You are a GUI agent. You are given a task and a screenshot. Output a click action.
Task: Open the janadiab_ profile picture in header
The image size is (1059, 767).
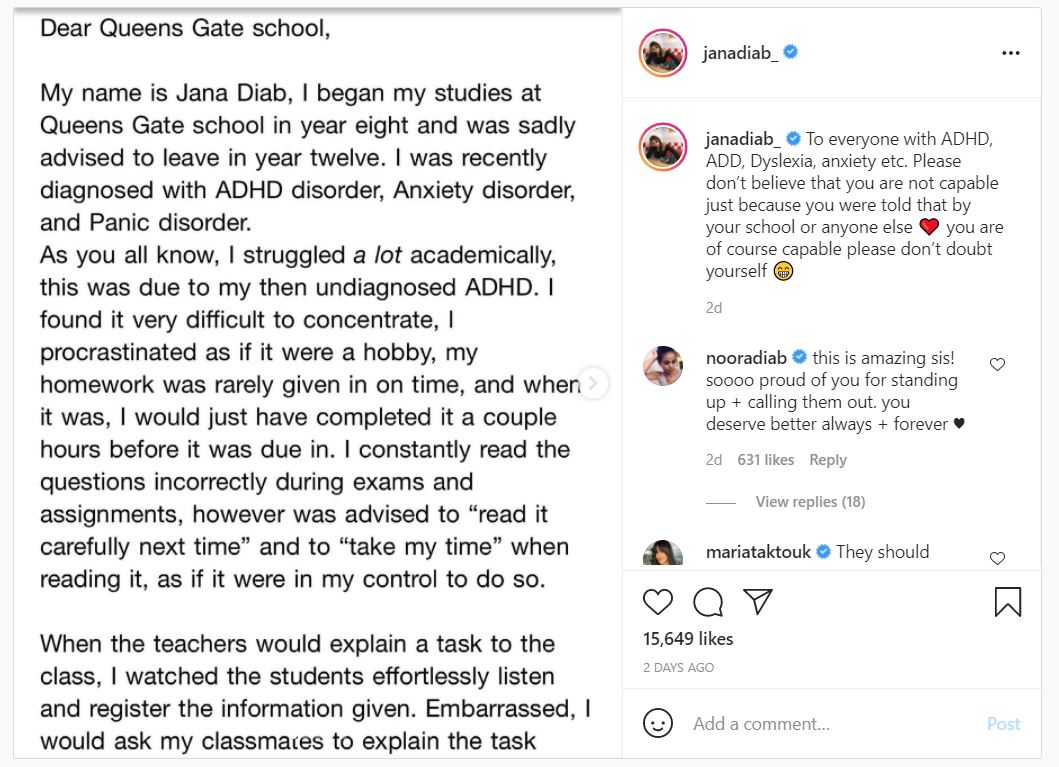pyautogui.click(x=663, y=53)
